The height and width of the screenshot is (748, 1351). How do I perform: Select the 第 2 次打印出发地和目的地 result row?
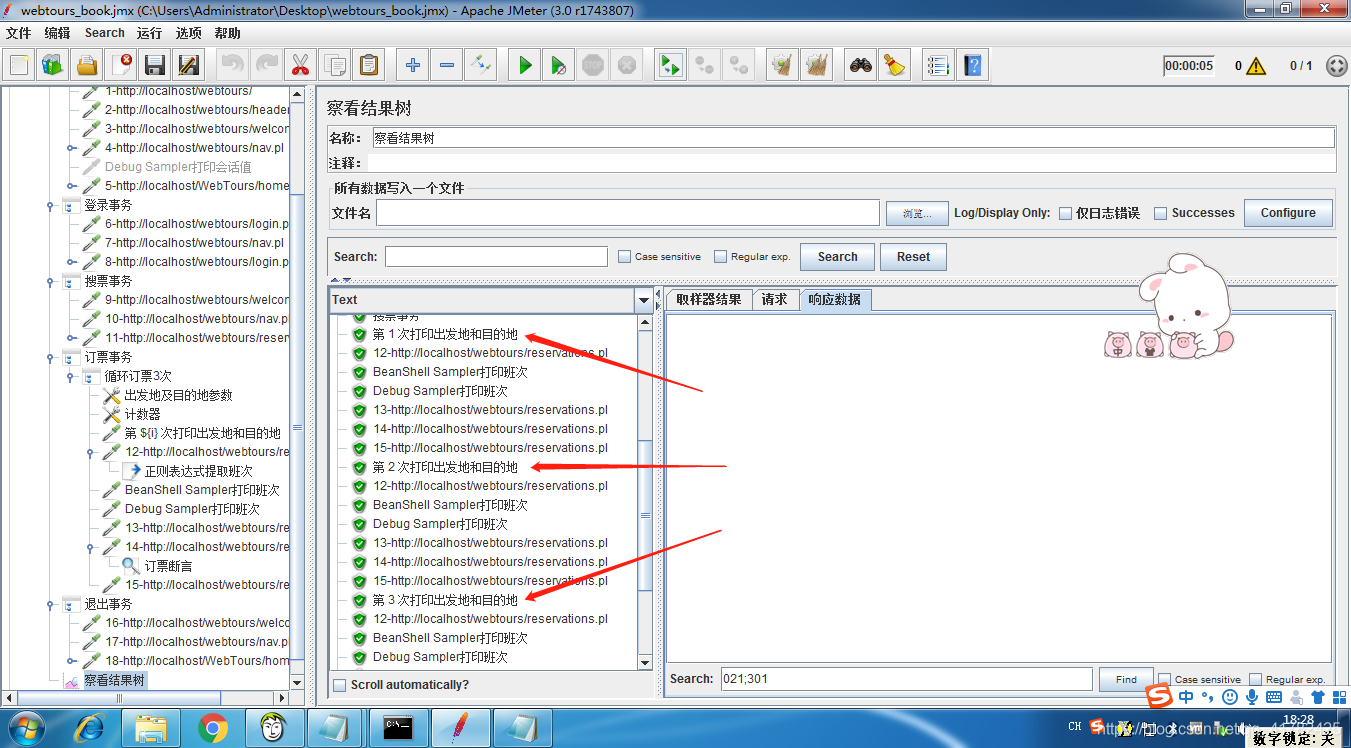point(445,467)
